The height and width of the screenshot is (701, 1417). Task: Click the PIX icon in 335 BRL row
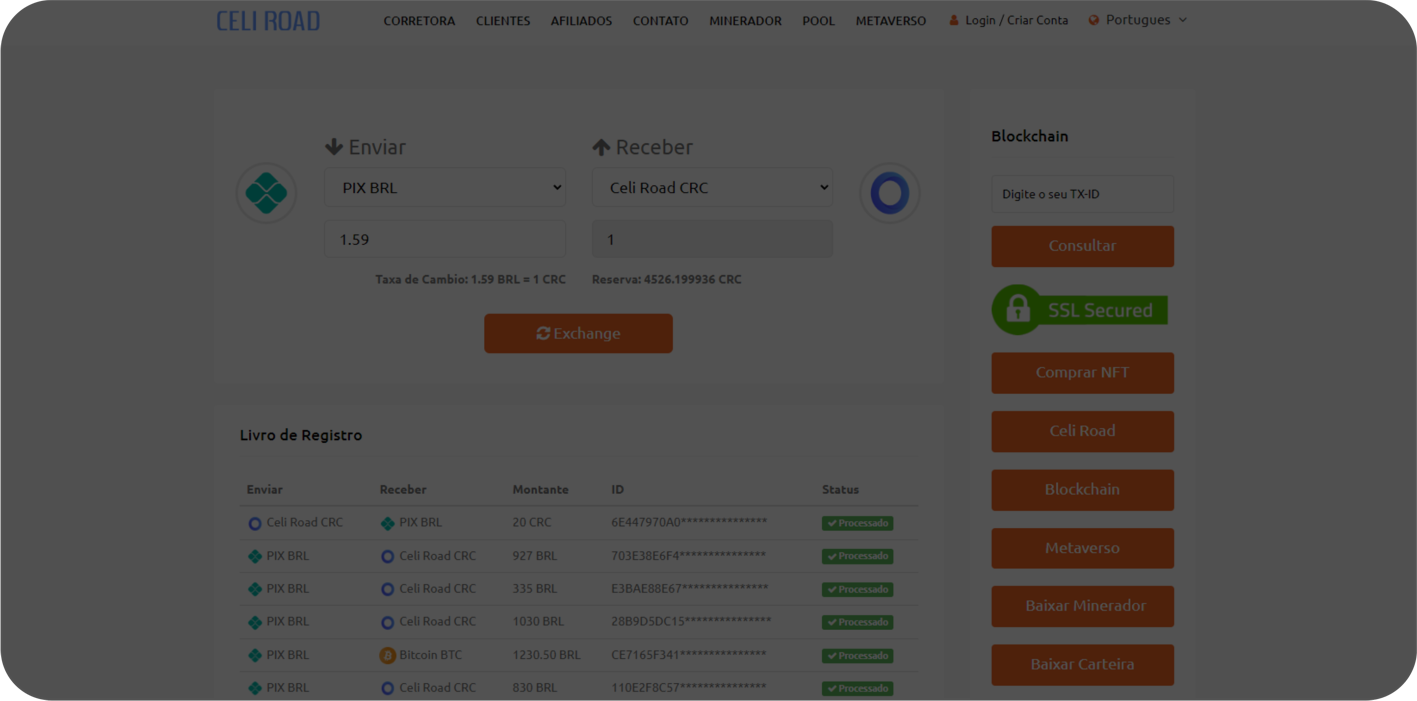[x=255, y=589]
